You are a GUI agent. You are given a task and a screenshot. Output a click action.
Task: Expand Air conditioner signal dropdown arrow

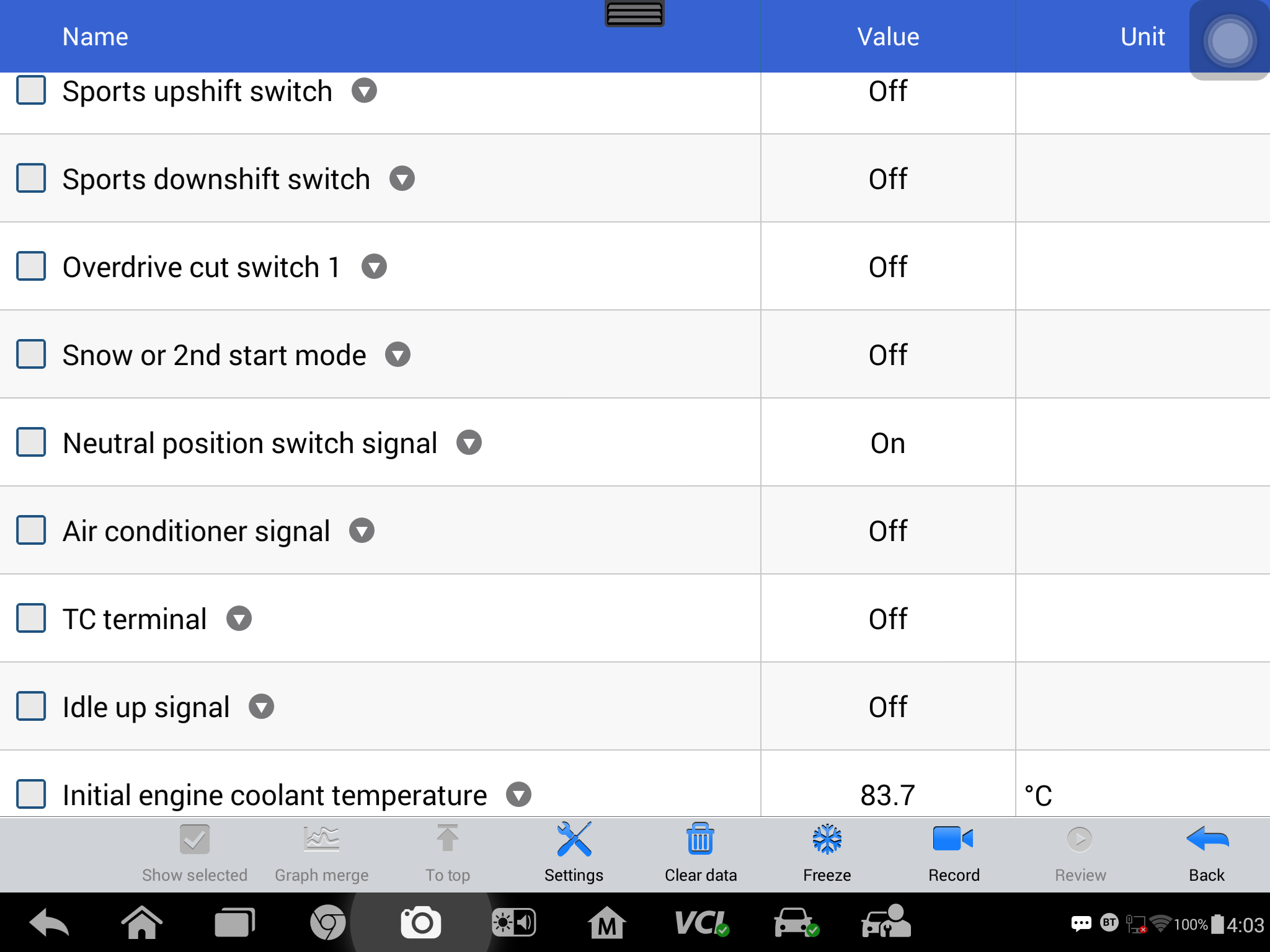tap(362, 531)
